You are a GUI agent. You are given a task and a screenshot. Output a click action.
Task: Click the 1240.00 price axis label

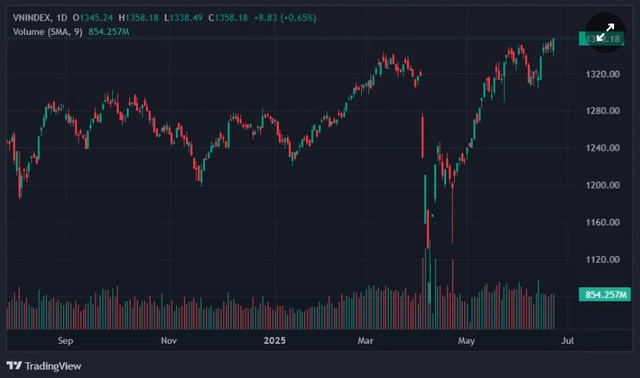click(x=602, y=148)
